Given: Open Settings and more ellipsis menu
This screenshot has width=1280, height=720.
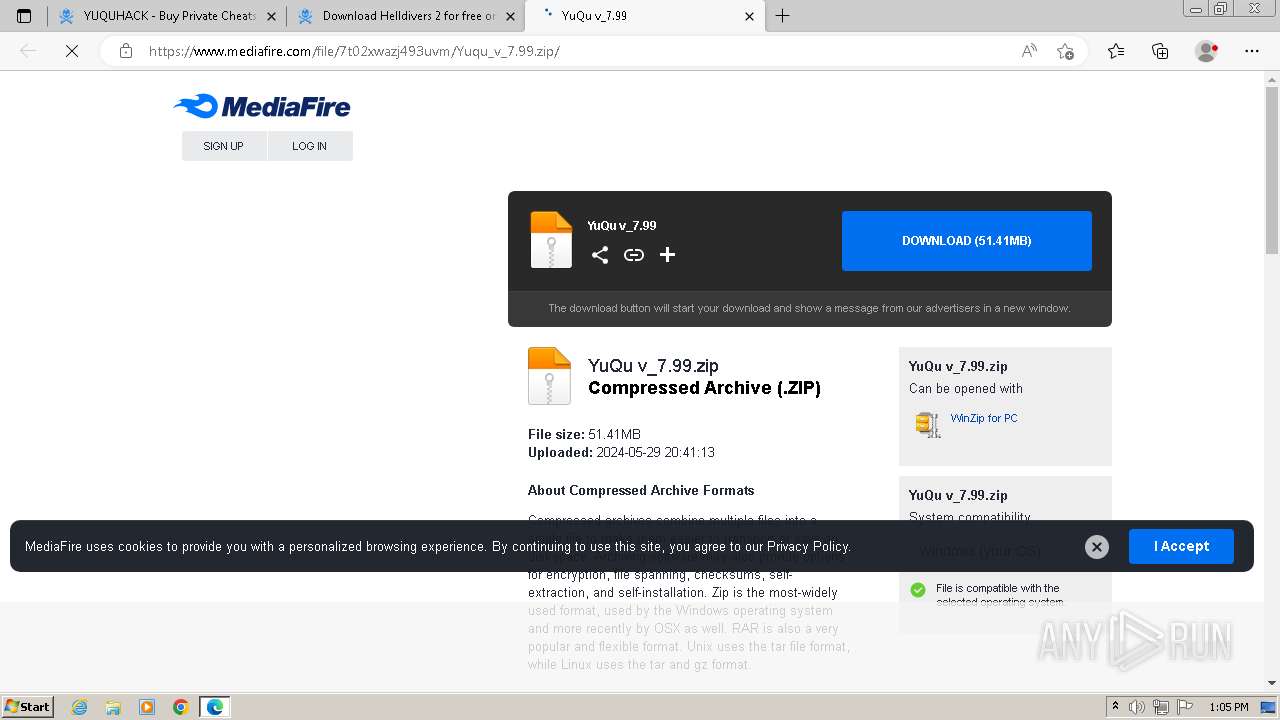Looking at the screenshot, I should 1252,51.
